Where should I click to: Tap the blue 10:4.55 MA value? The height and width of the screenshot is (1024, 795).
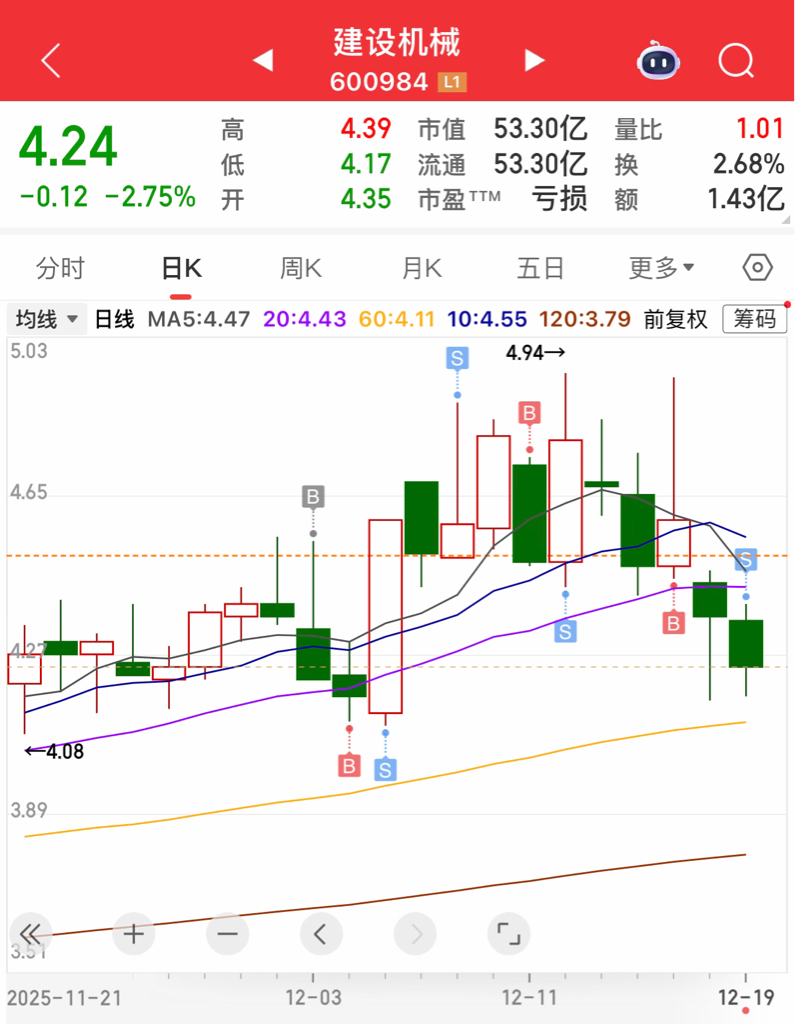[487, 319]
